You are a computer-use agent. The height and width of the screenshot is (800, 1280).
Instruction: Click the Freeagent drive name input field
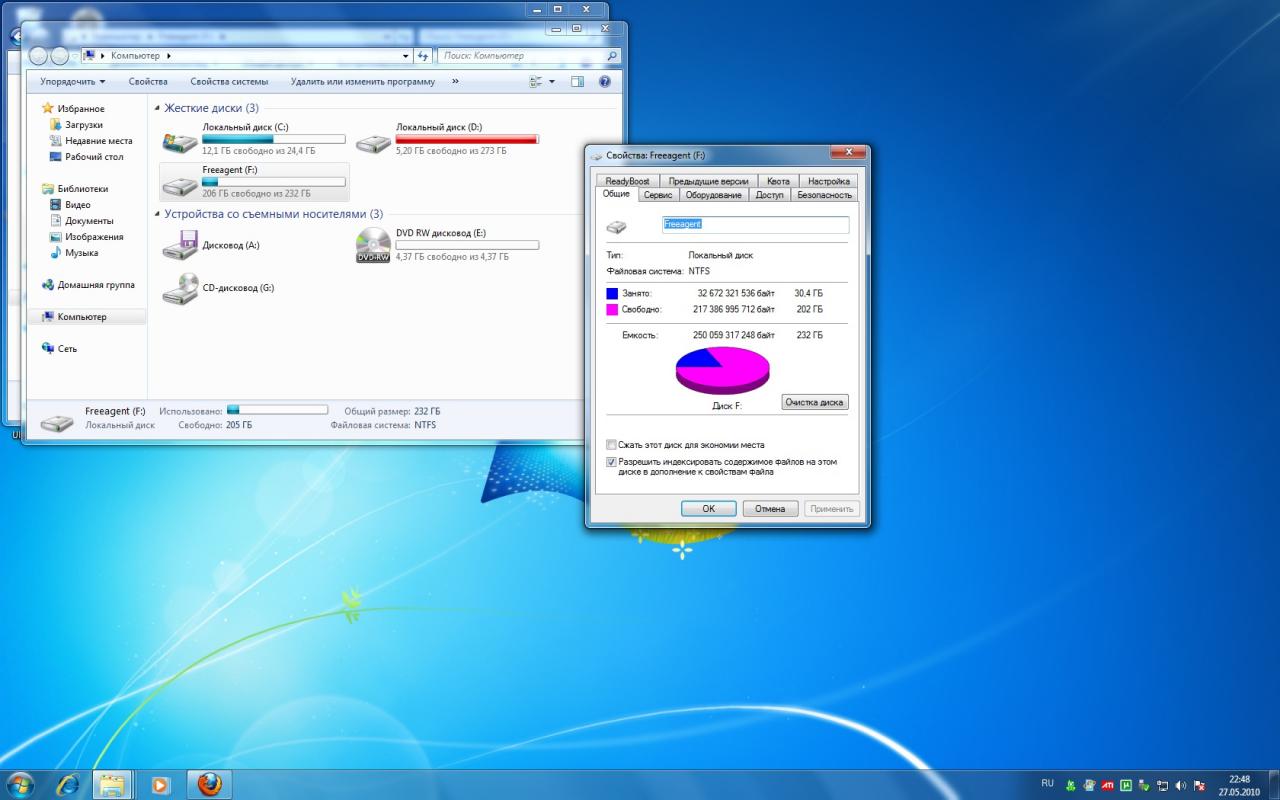coord(755,225)
